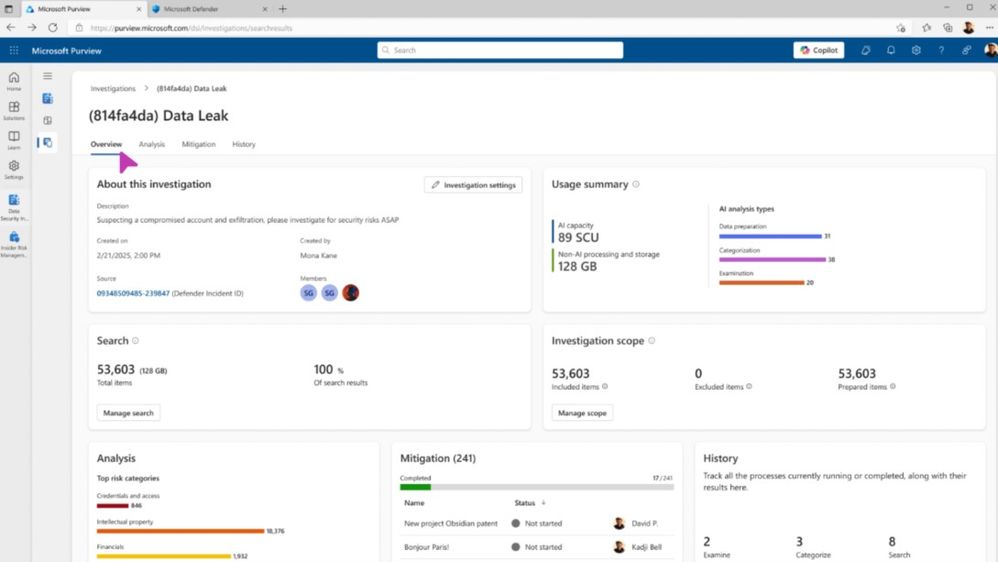Click the Categorization usage bar
The height and width of the screenshot is (562, 998).
[772, 260]
